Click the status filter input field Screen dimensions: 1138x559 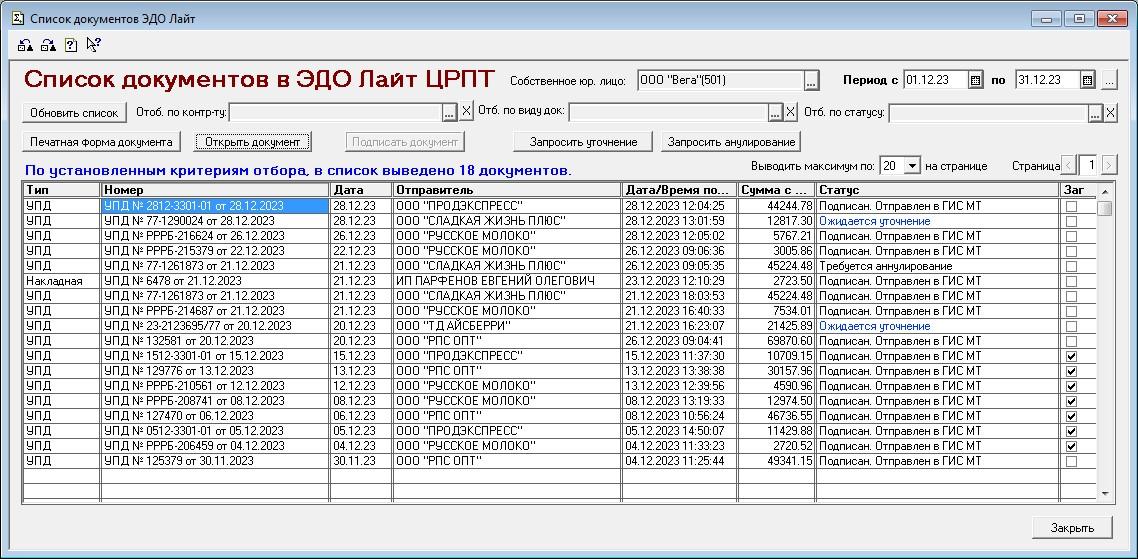tap(988, 113)
